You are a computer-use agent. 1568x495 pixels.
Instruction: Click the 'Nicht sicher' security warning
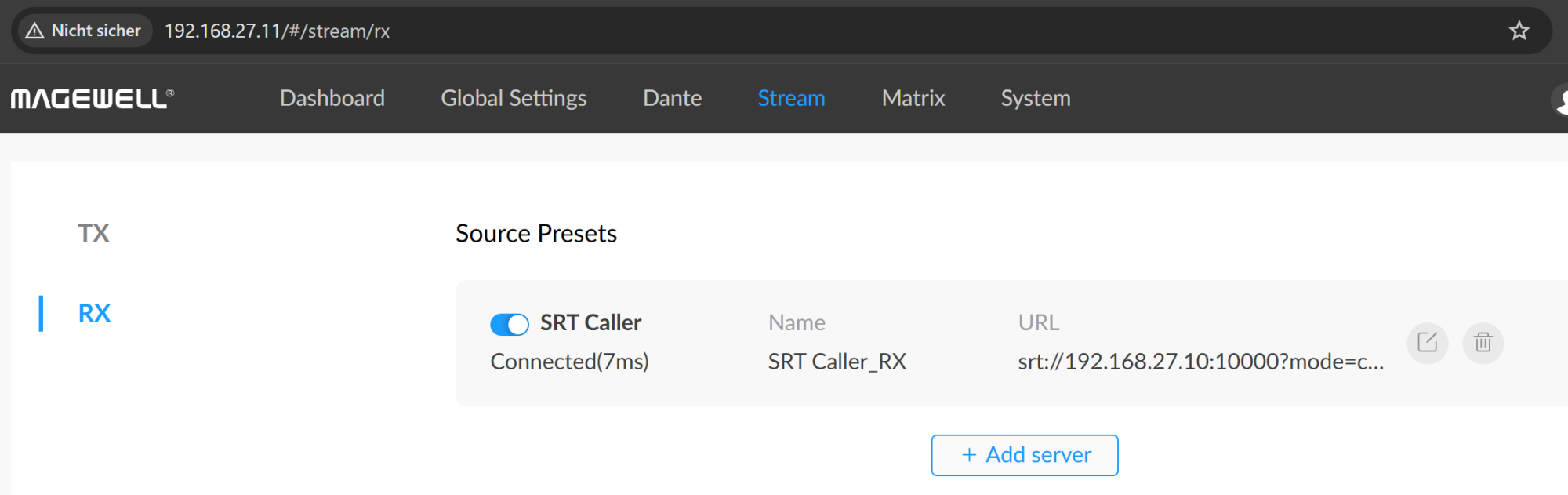tap(83, 31)
